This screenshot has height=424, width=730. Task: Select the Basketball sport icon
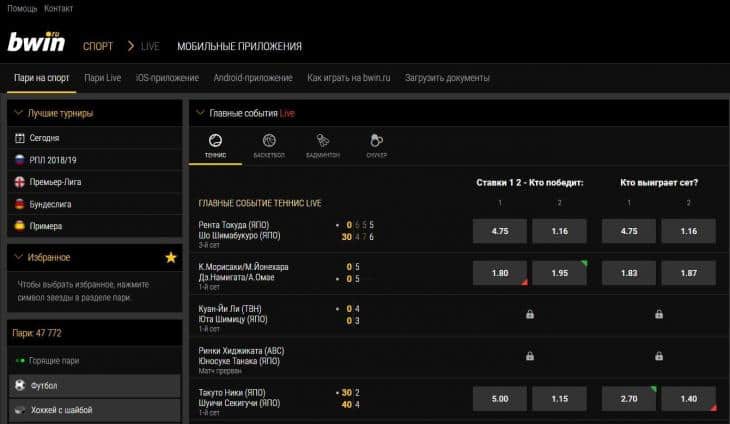(x=269, y=142)
